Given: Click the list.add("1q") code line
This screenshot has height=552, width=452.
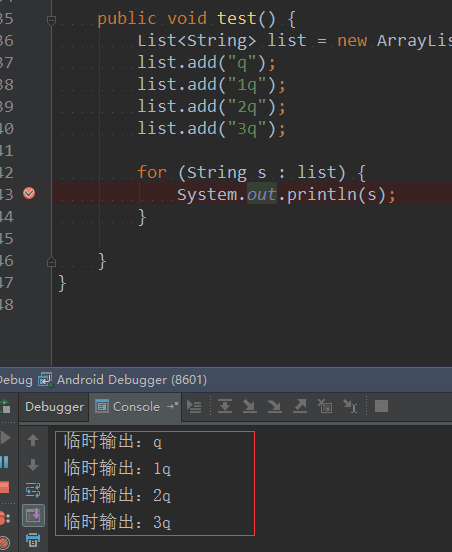Looking at the screenshot, I should tap(211, 85).
